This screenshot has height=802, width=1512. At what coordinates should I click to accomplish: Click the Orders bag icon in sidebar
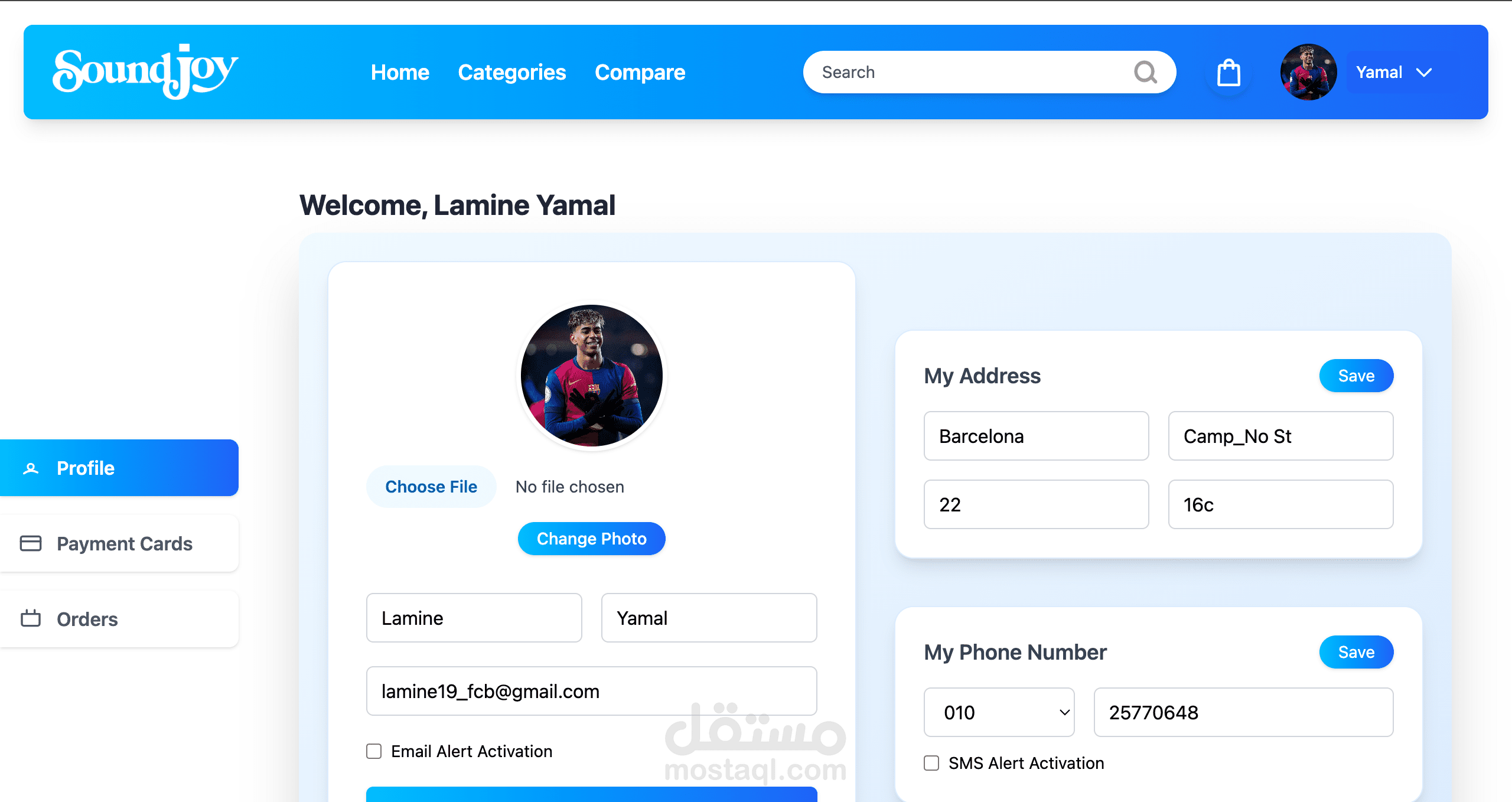pos(31,618)
